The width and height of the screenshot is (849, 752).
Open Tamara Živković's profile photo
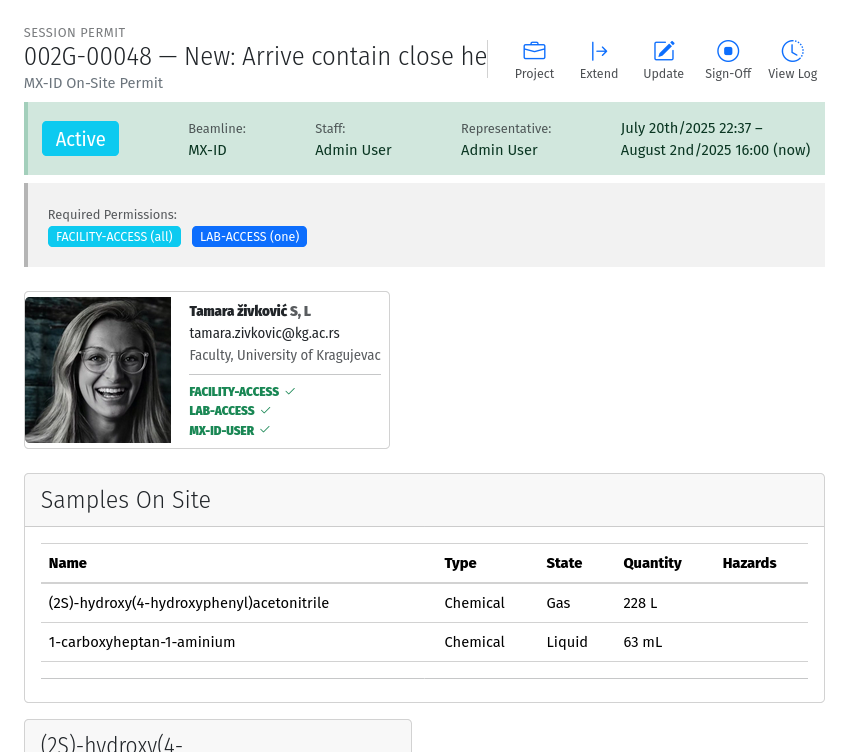[x=98, y=370]
